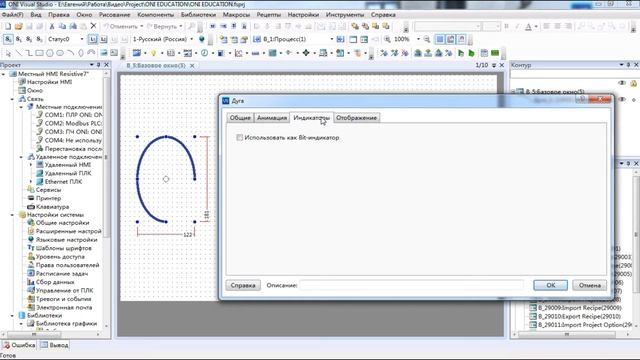
Task: Select COM2: Modbus PLC connection item
Action: click(x=73, y=123)
